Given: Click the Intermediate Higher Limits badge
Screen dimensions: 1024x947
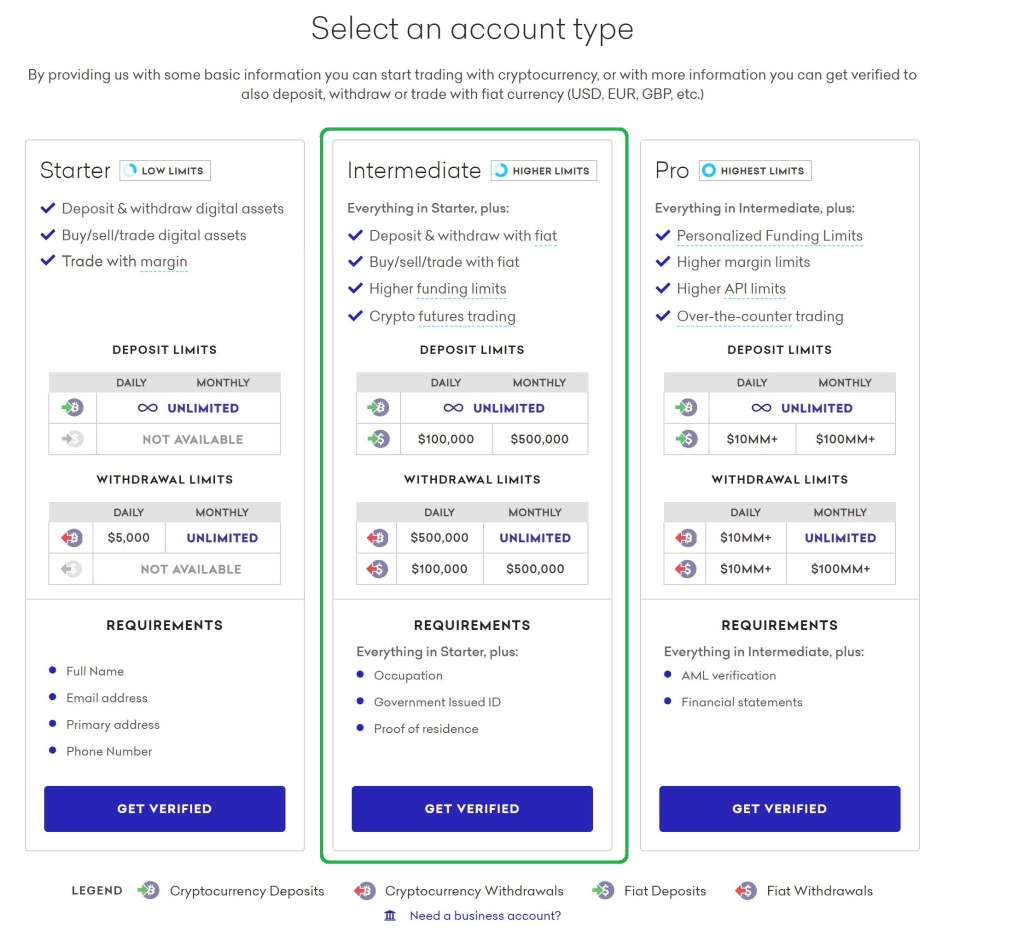Looking at the screenshot, I should (x=543, y=171).
